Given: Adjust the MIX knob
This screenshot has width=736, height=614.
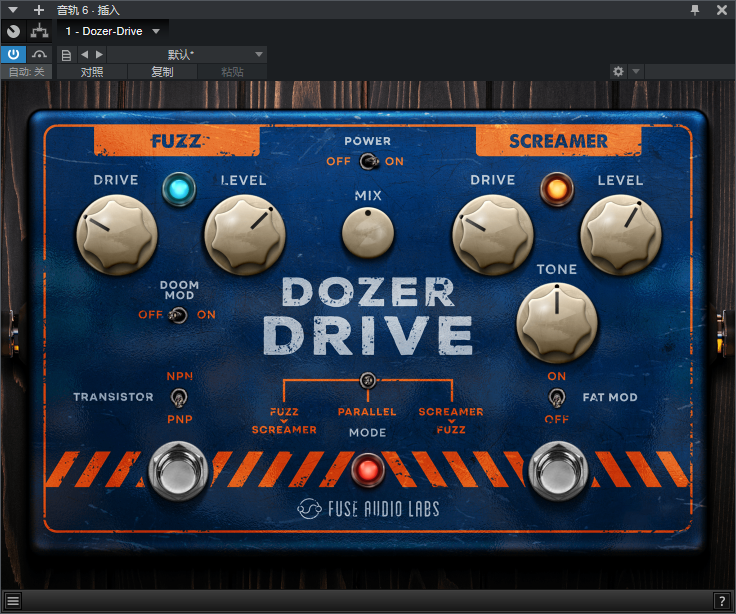Looking at the screenshot, I should pyautogui.click(x=368, y=232).
